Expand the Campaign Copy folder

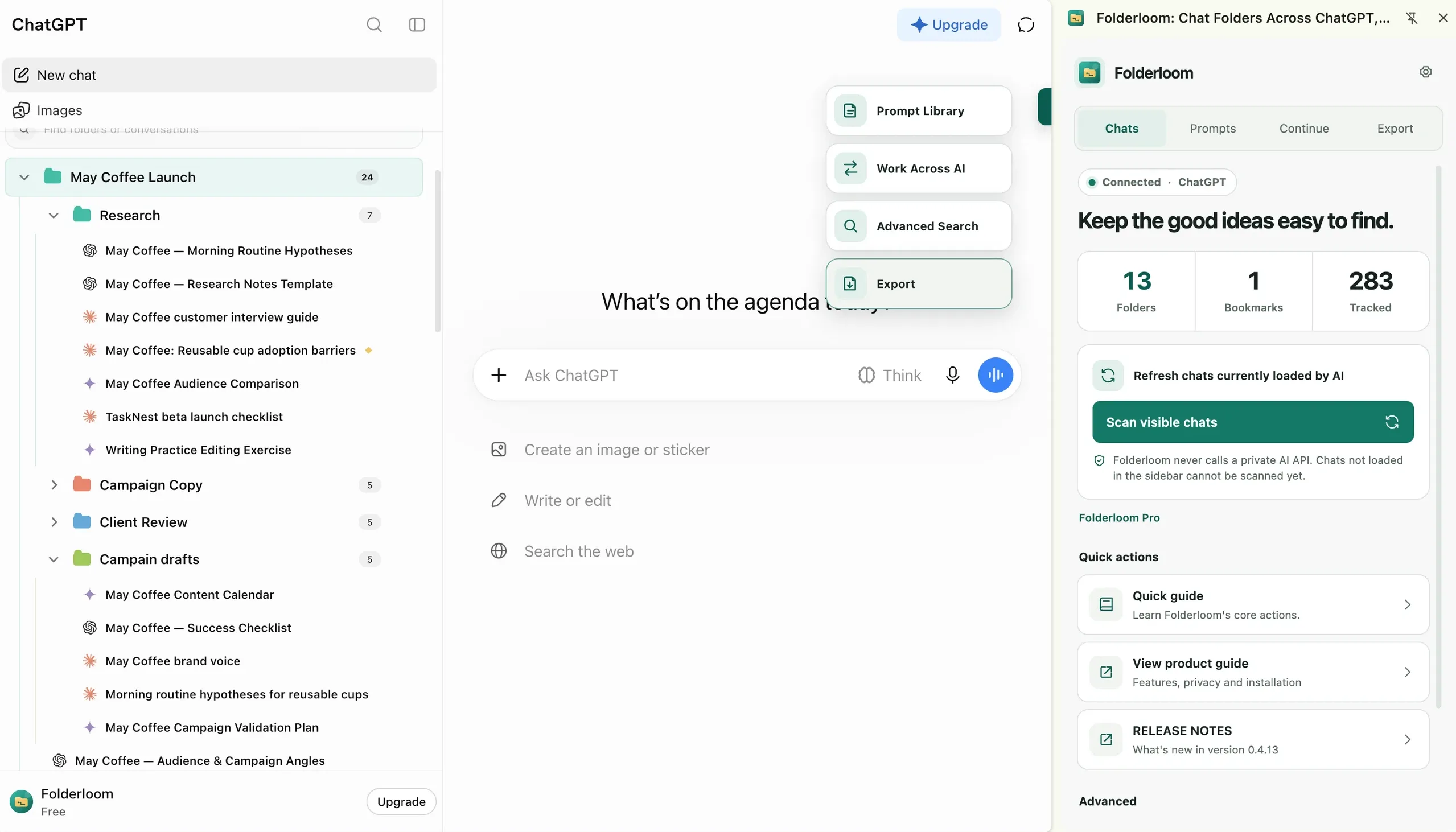[54, 484]
